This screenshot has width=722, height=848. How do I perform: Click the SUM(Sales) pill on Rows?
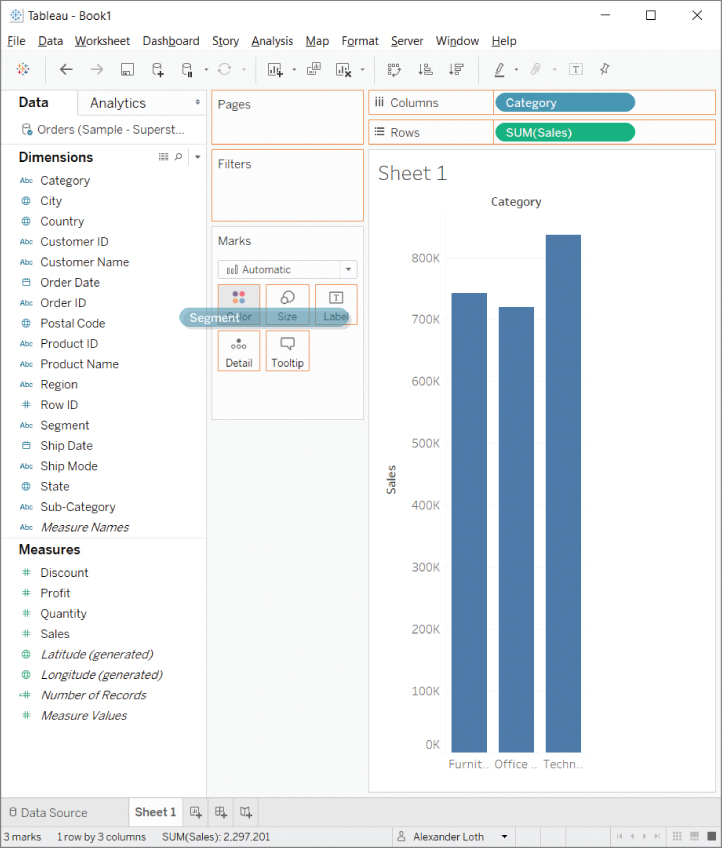pos(565,132)
